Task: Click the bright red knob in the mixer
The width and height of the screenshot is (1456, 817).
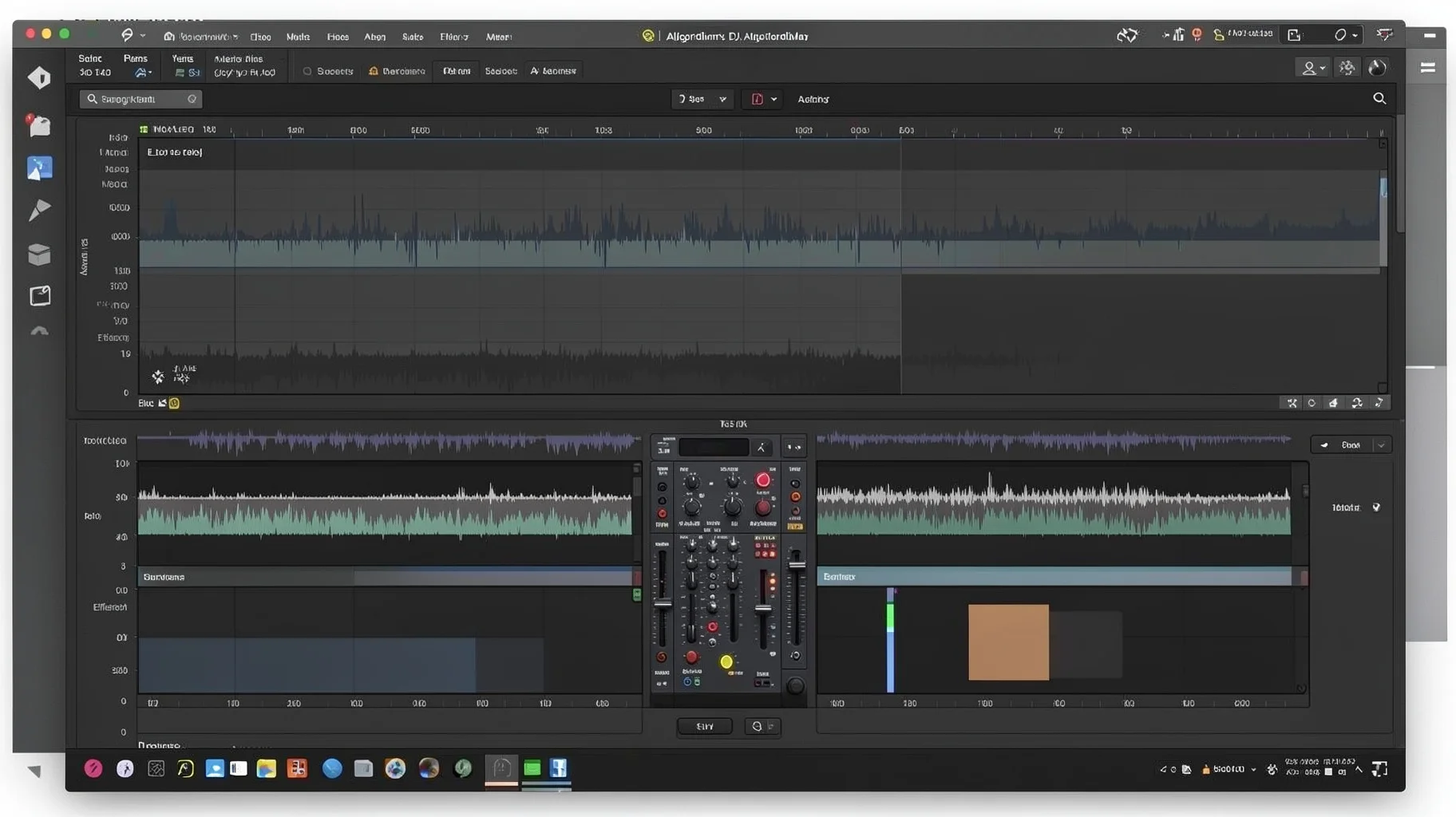Action: click(763, 480)
